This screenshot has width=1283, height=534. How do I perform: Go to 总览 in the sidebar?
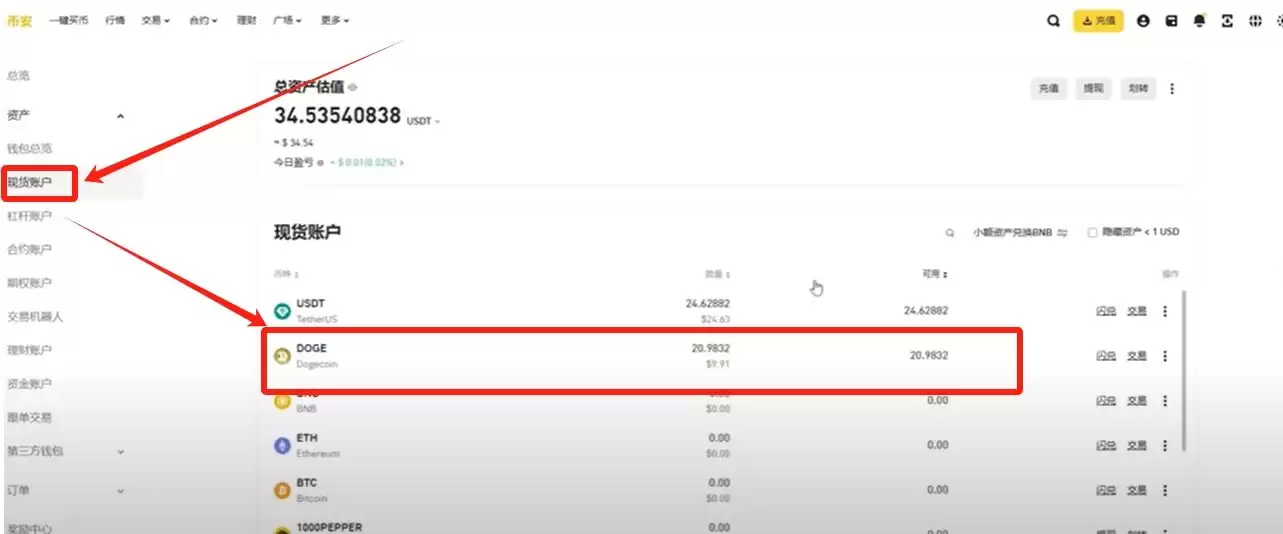[18, 76]
